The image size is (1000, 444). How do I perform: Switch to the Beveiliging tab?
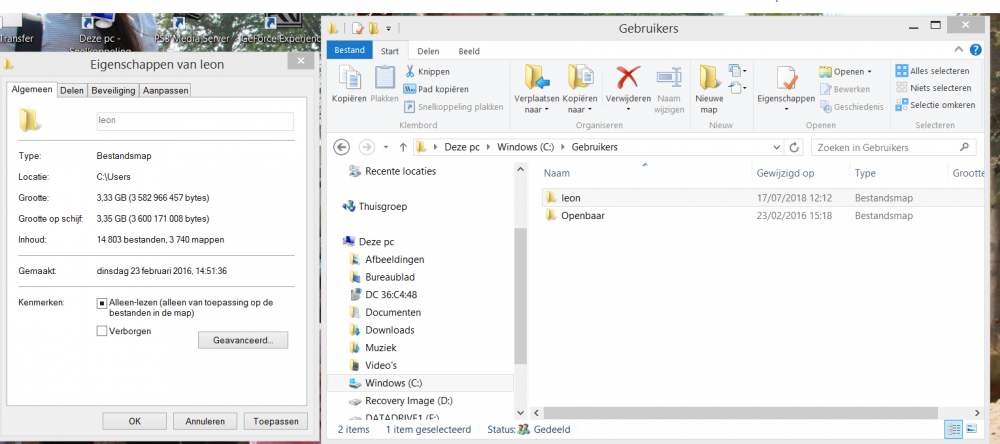[x=112, y=91]
